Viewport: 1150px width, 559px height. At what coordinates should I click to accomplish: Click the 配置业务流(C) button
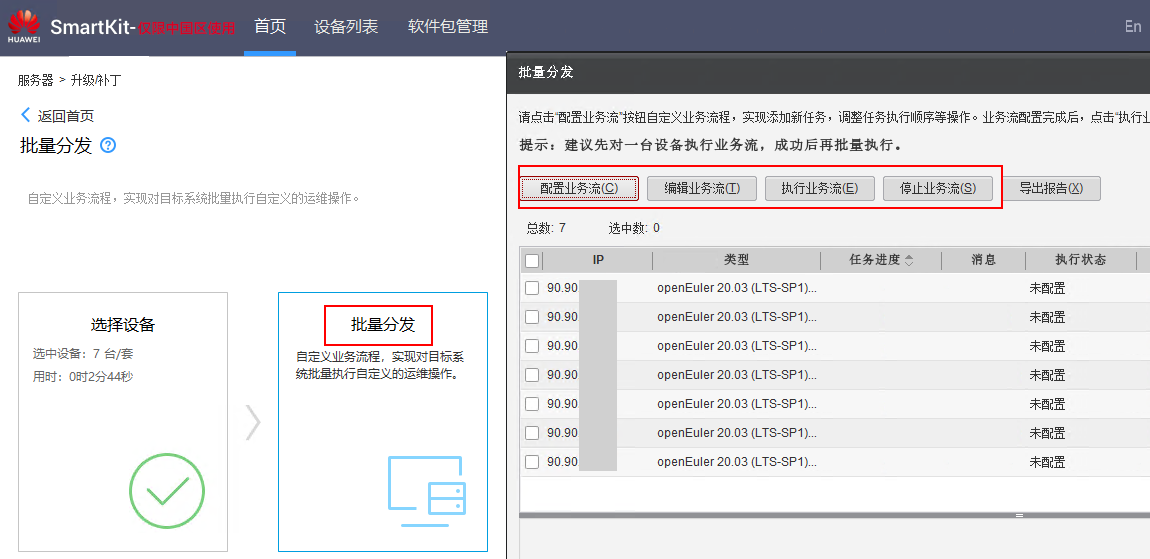pyautogui.click(x=579, y=188)
